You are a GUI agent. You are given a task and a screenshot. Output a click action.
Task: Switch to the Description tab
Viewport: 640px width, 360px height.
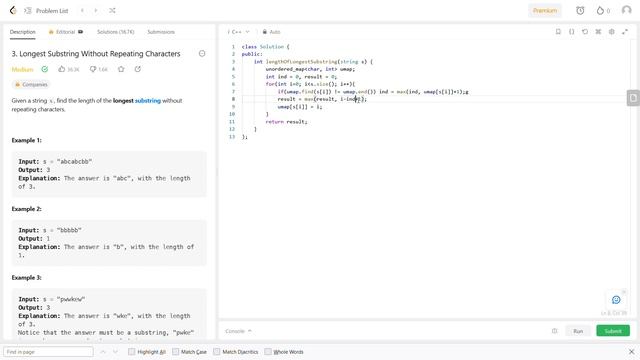coord(23,32)
